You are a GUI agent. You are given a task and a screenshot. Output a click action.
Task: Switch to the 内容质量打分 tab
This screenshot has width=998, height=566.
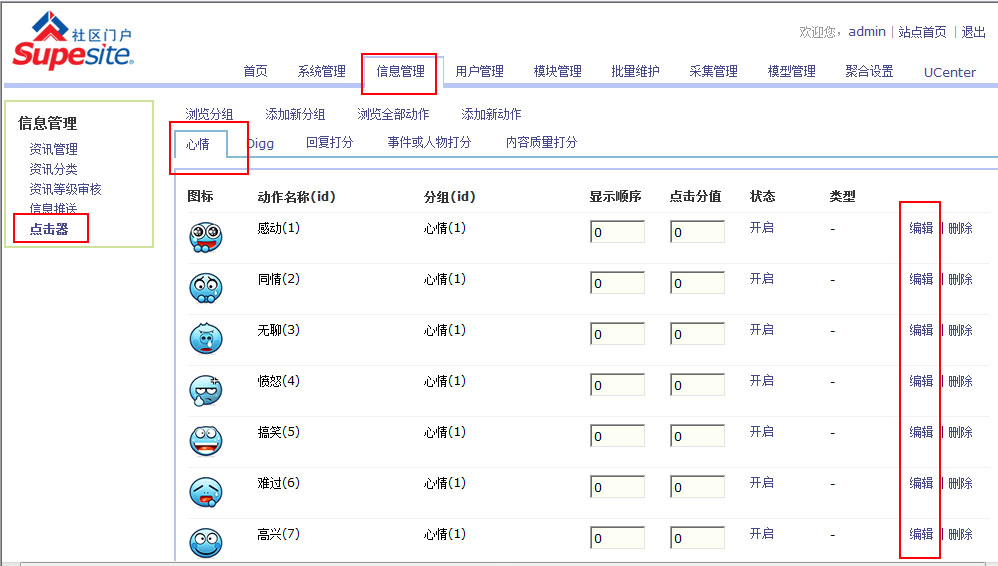coord(542,142)
